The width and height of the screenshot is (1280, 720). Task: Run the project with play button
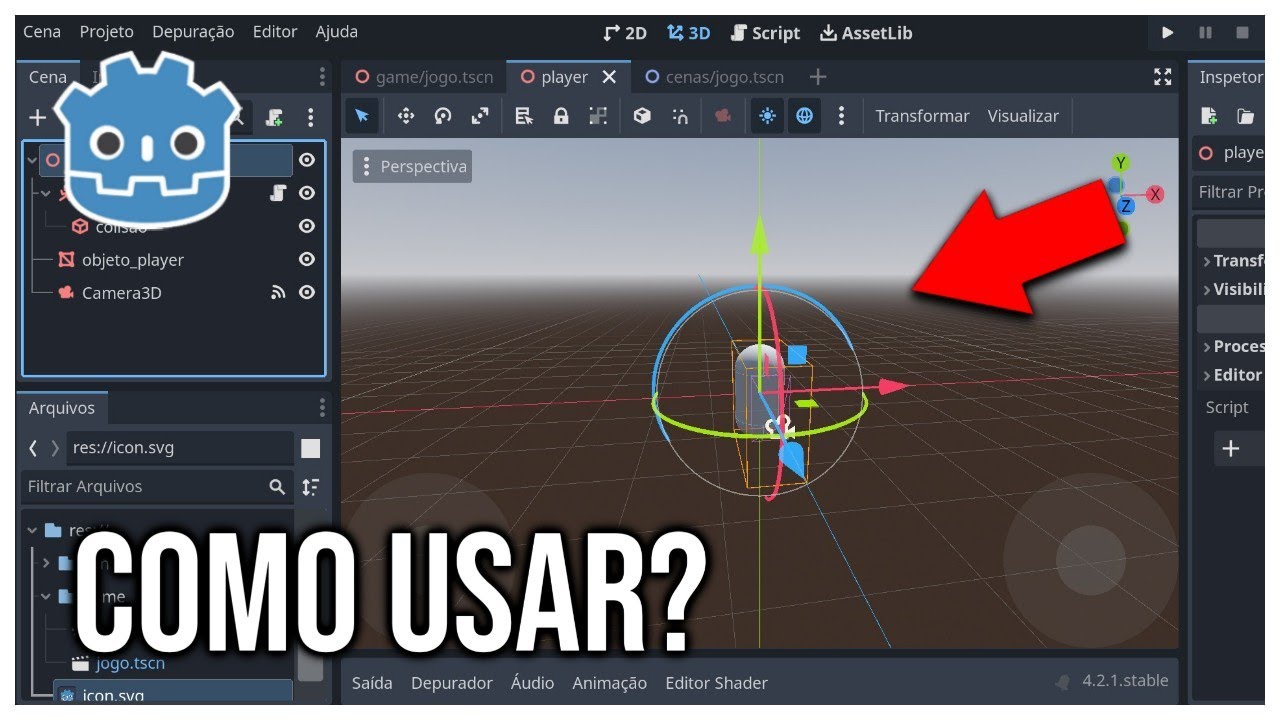pos(1167,33)
